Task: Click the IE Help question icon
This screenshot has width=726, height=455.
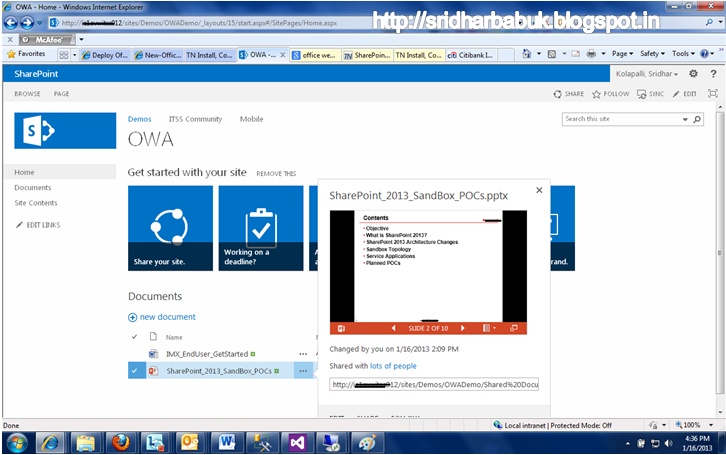Action: pyautogui.click(x=704, y=54)
